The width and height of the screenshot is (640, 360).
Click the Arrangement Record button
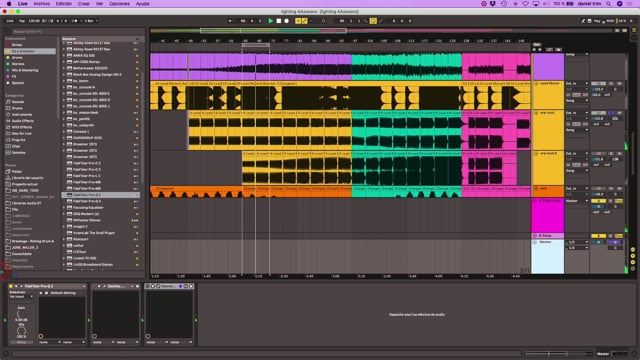(287, 21)
